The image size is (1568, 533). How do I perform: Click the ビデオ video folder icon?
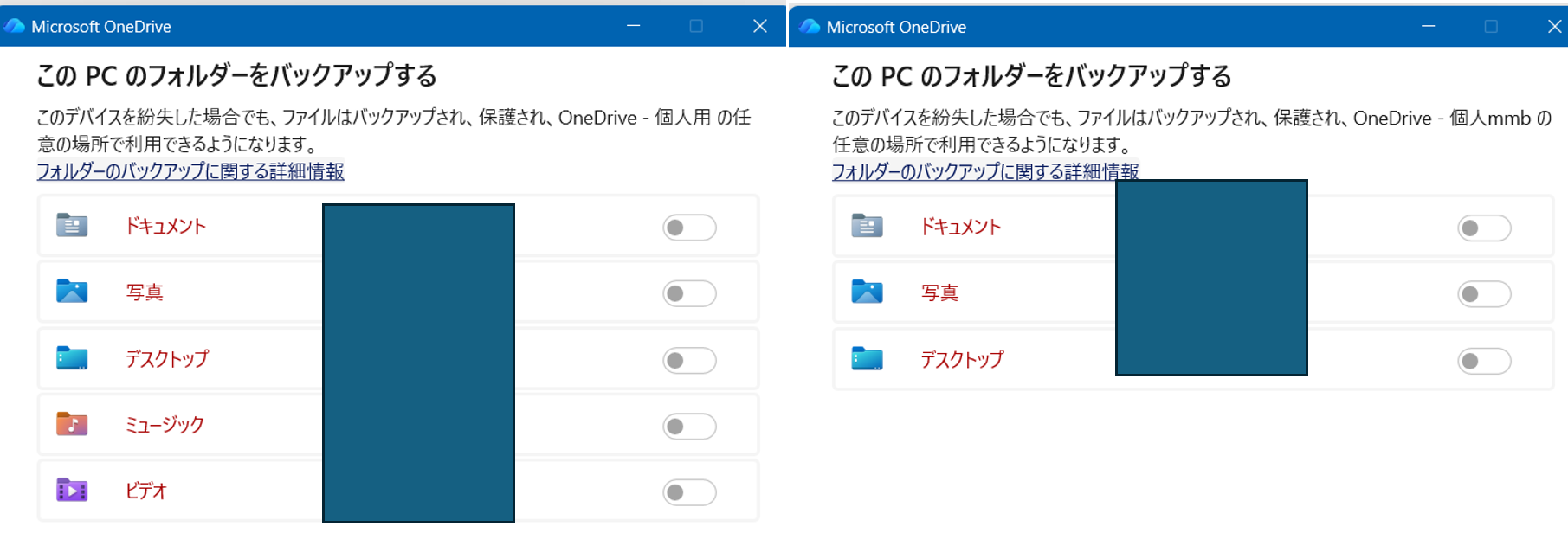[x=72, y=491]
